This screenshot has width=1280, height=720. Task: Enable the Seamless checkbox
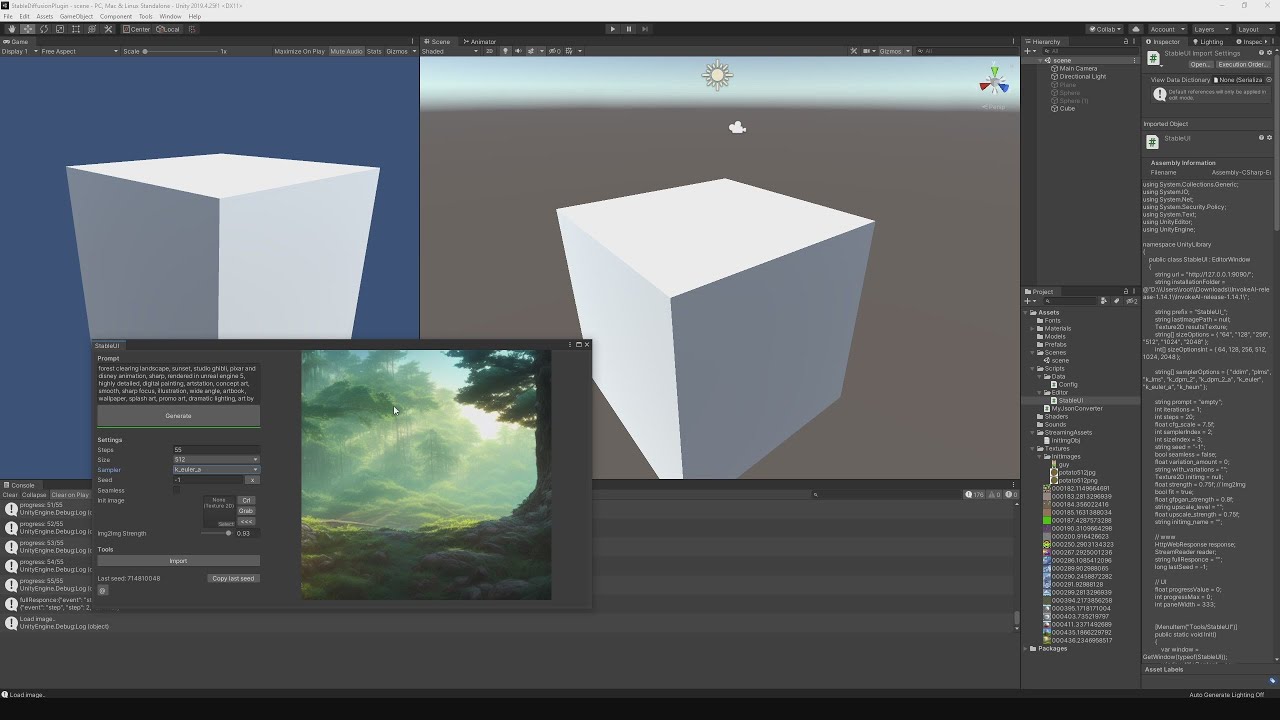coord(177,490)
